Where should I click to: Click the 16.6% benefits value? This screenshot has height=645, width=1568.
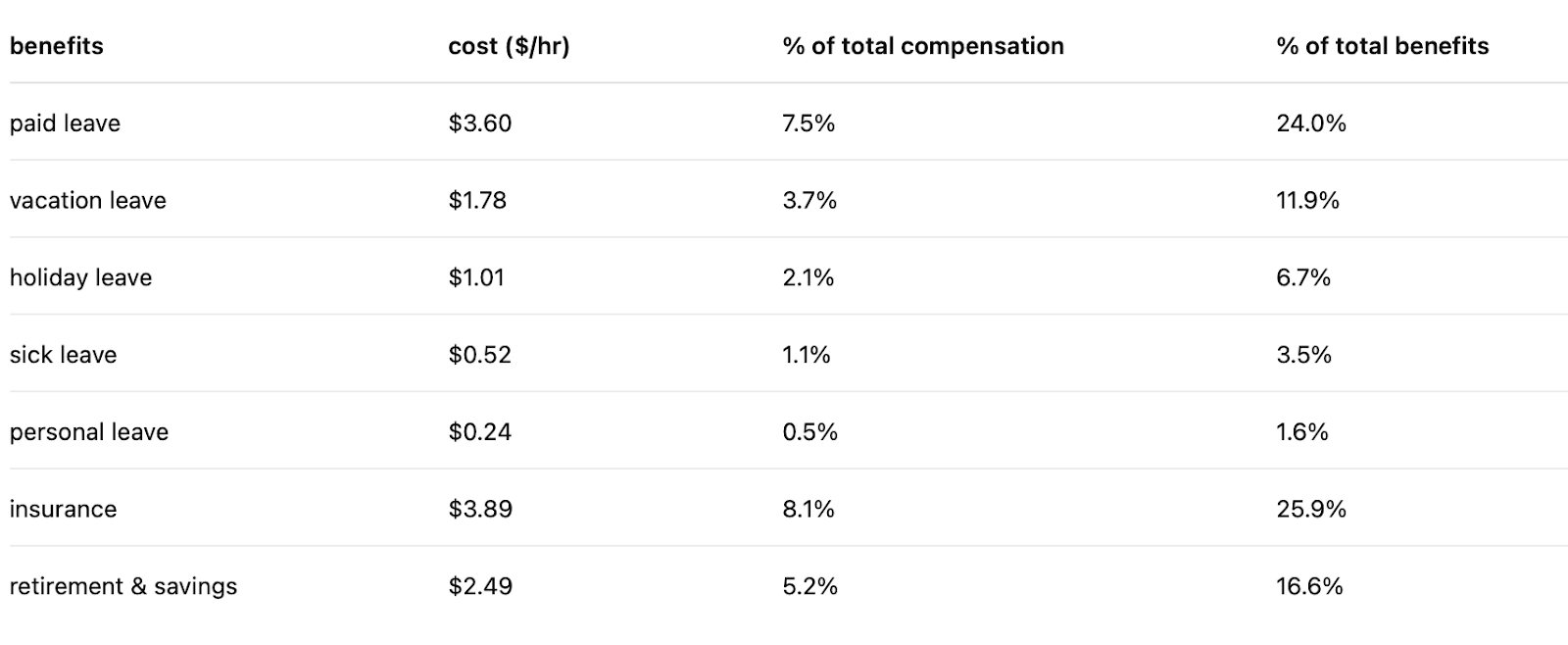tap(1309, 586)
